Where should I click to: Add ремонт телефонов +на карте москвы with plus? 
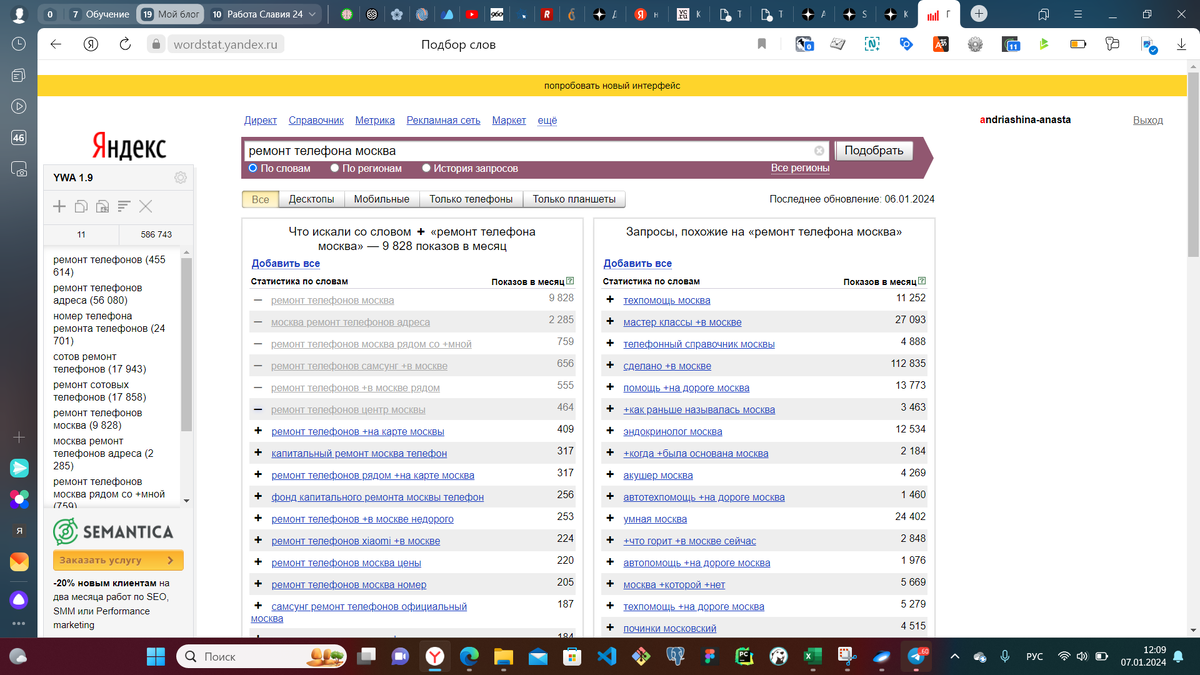point(258,431)
